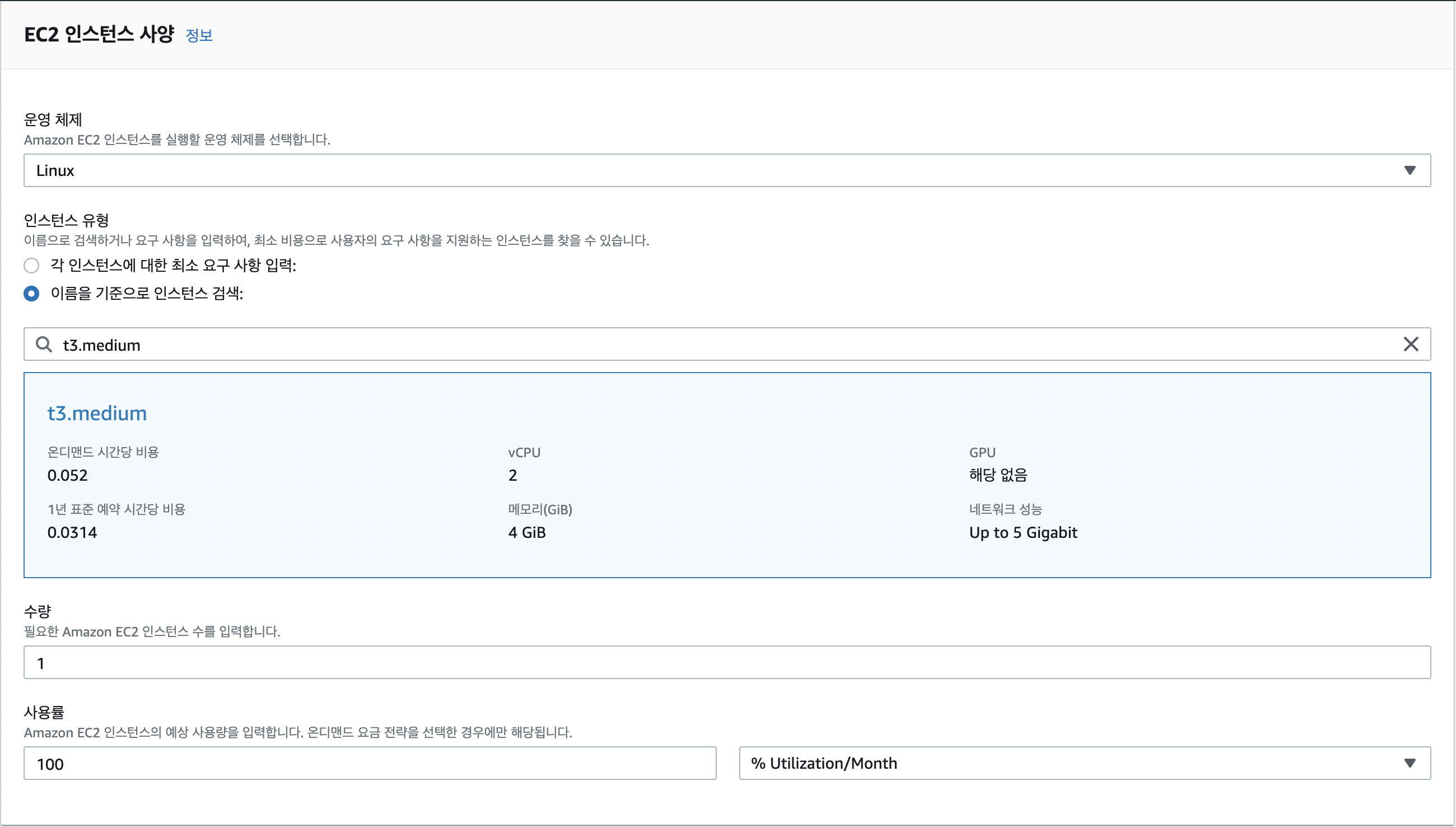Click the memory value 4 GiB

click(x=527, y=533)
